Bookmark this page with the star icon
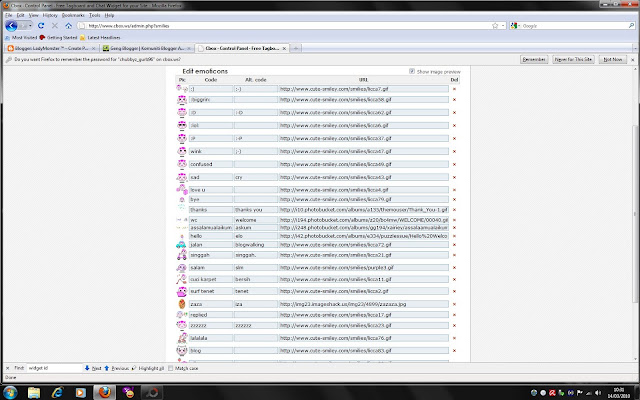The height and width of the screenshot is (400, 640). (495, 26)
